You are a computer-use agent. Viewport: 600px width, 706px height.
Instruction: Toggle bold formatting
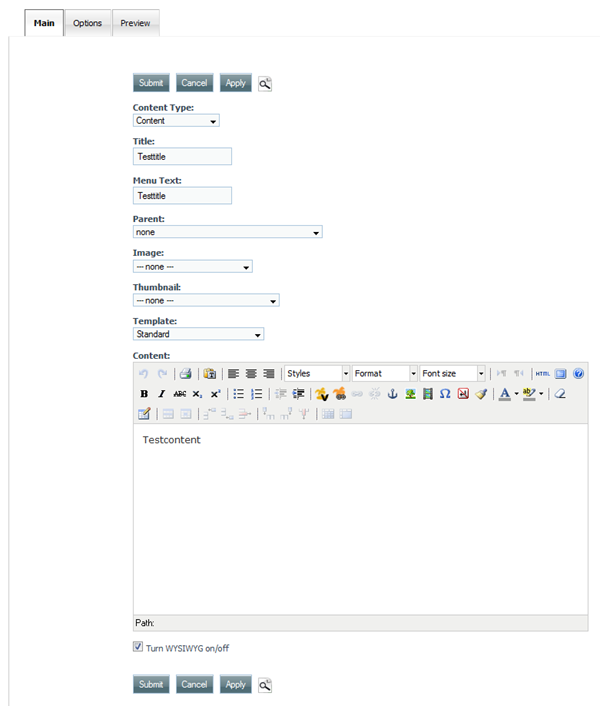coord(144,394)
